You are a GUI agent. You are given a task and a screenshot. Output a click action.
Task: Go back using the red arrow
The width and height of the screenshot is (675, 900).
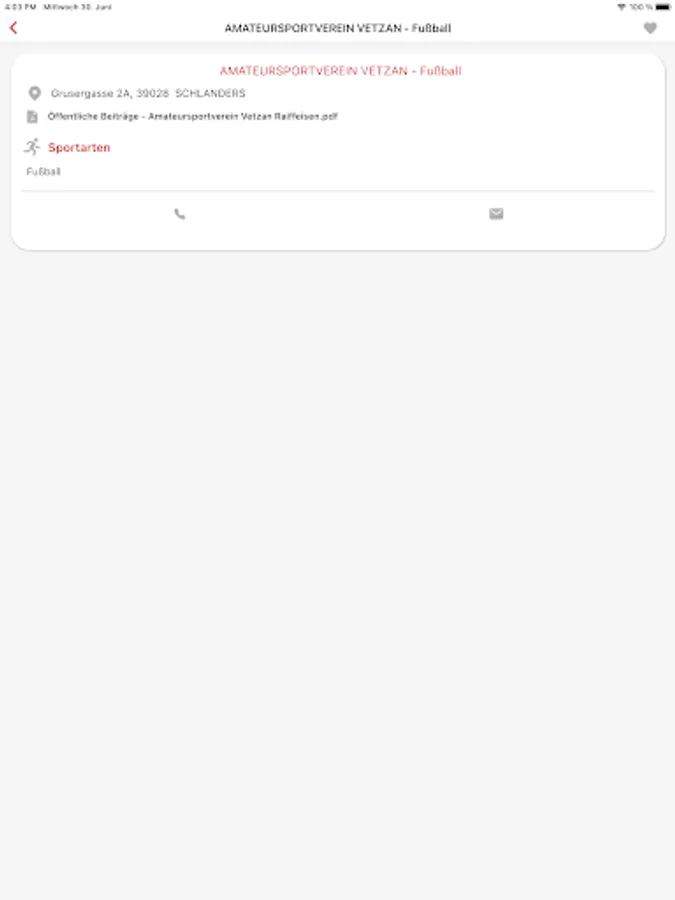pyautogui.click(x=14, y=28)
